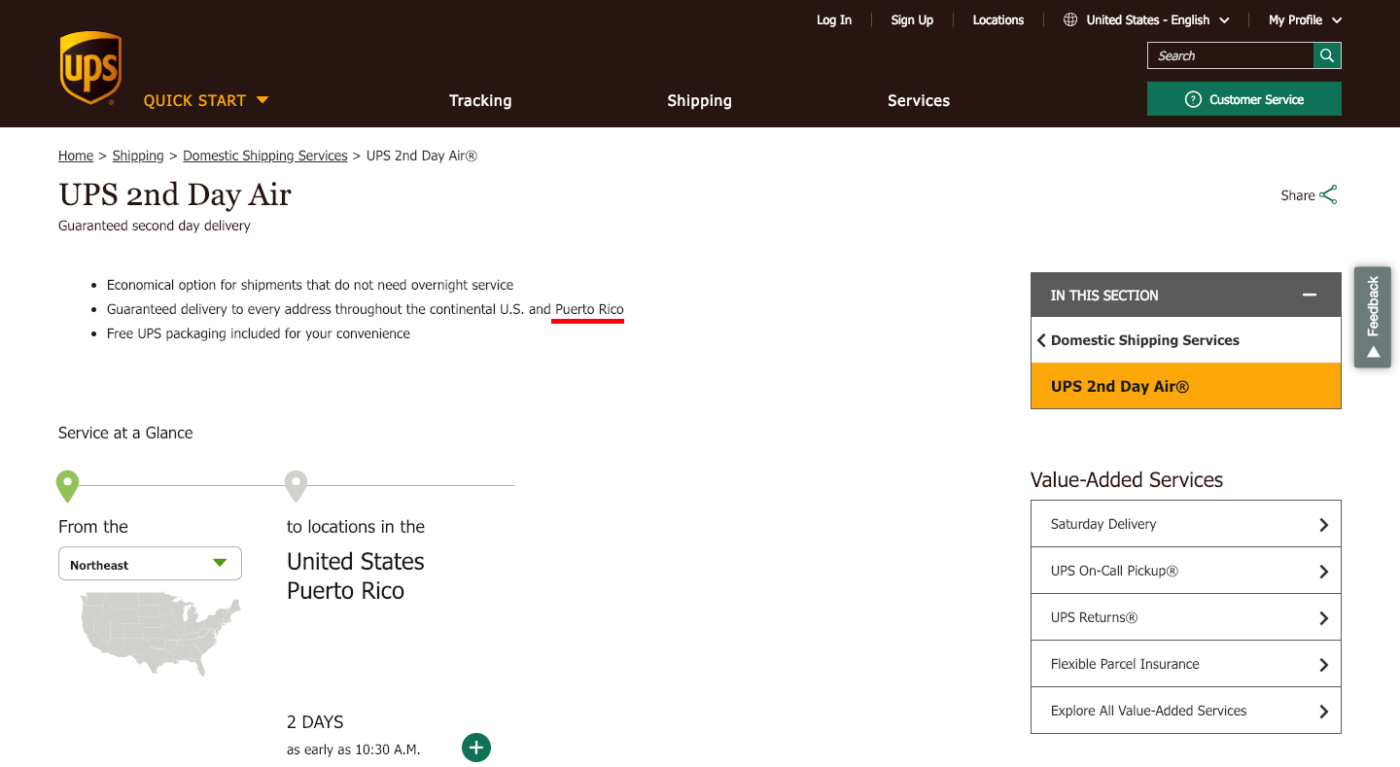
Task: Click the search magnifier icon
Action: 1326,55
